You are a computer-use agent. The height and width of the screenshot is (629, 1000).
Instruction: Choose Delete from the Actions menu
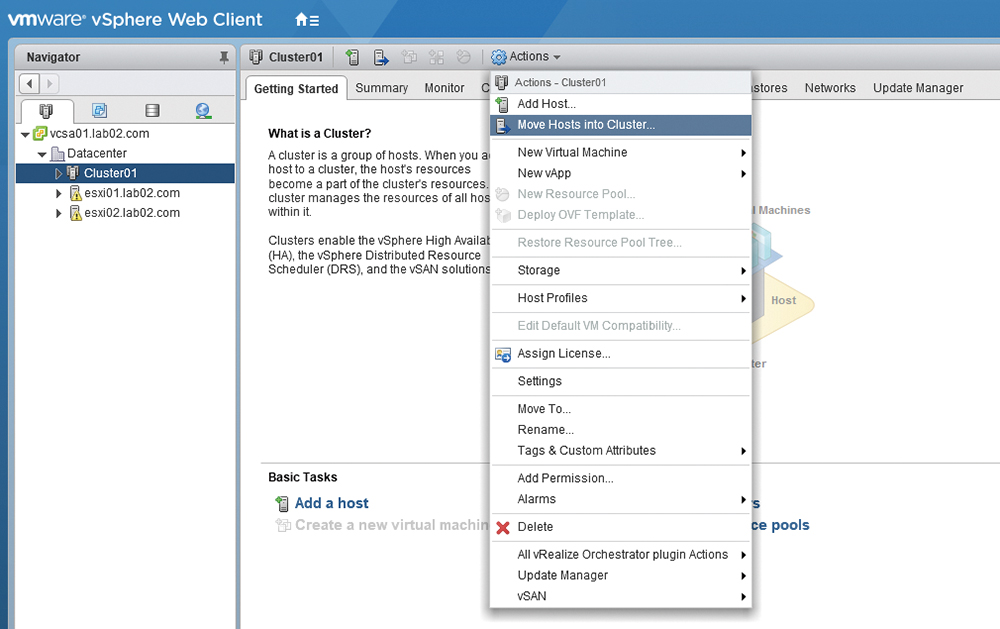point(621,527)
